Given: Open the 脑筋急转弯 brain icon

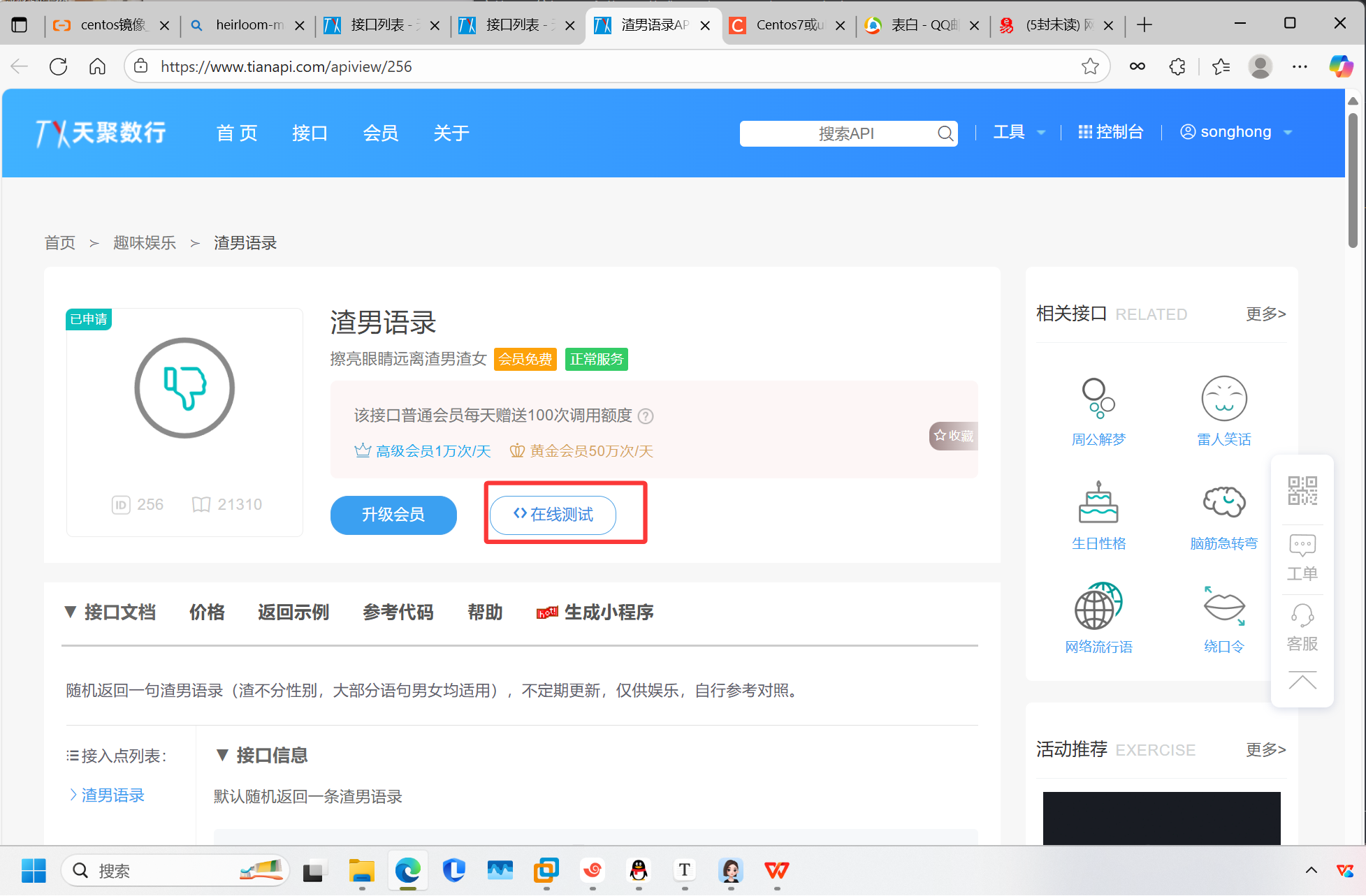Looking at the screenshot, I should point(1223,503).
